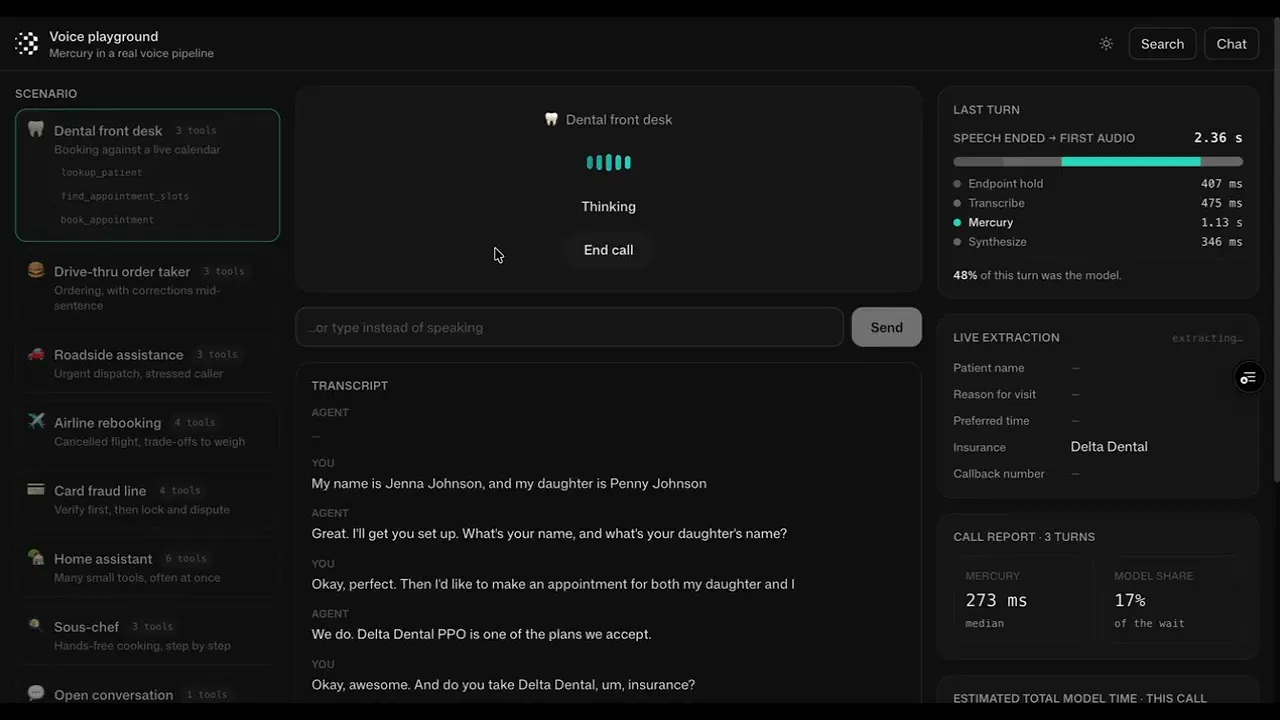This screenshot has height=720, width=1280.
Task: Click the Voice playground logo icon
Action: 27,44
